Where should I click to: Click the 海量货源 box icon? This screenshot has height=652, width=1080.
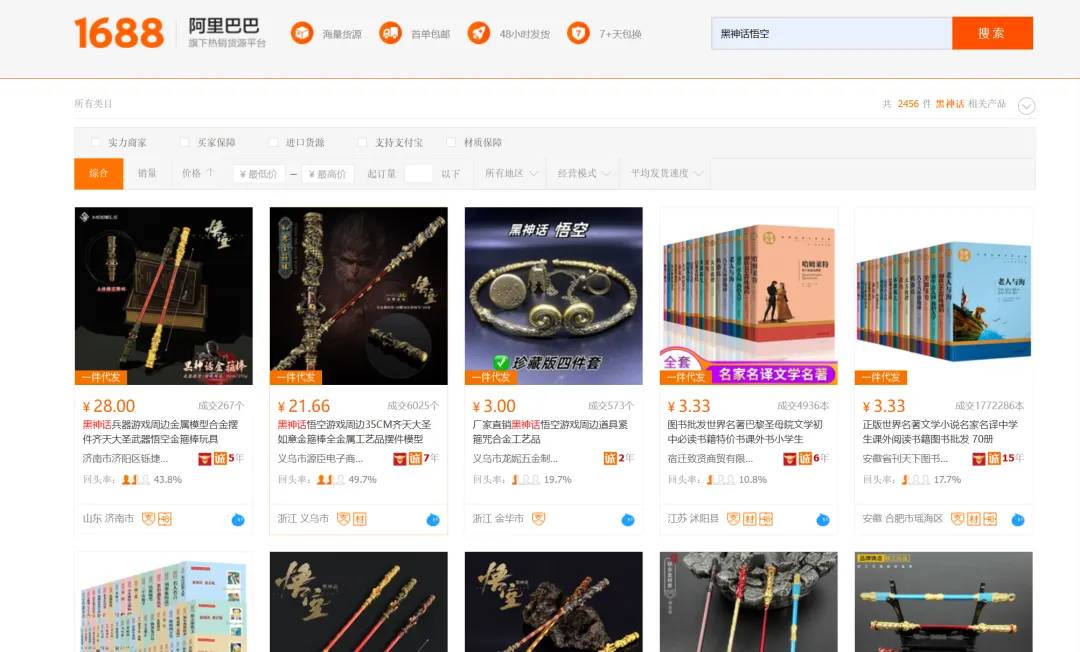pos(302,32)
